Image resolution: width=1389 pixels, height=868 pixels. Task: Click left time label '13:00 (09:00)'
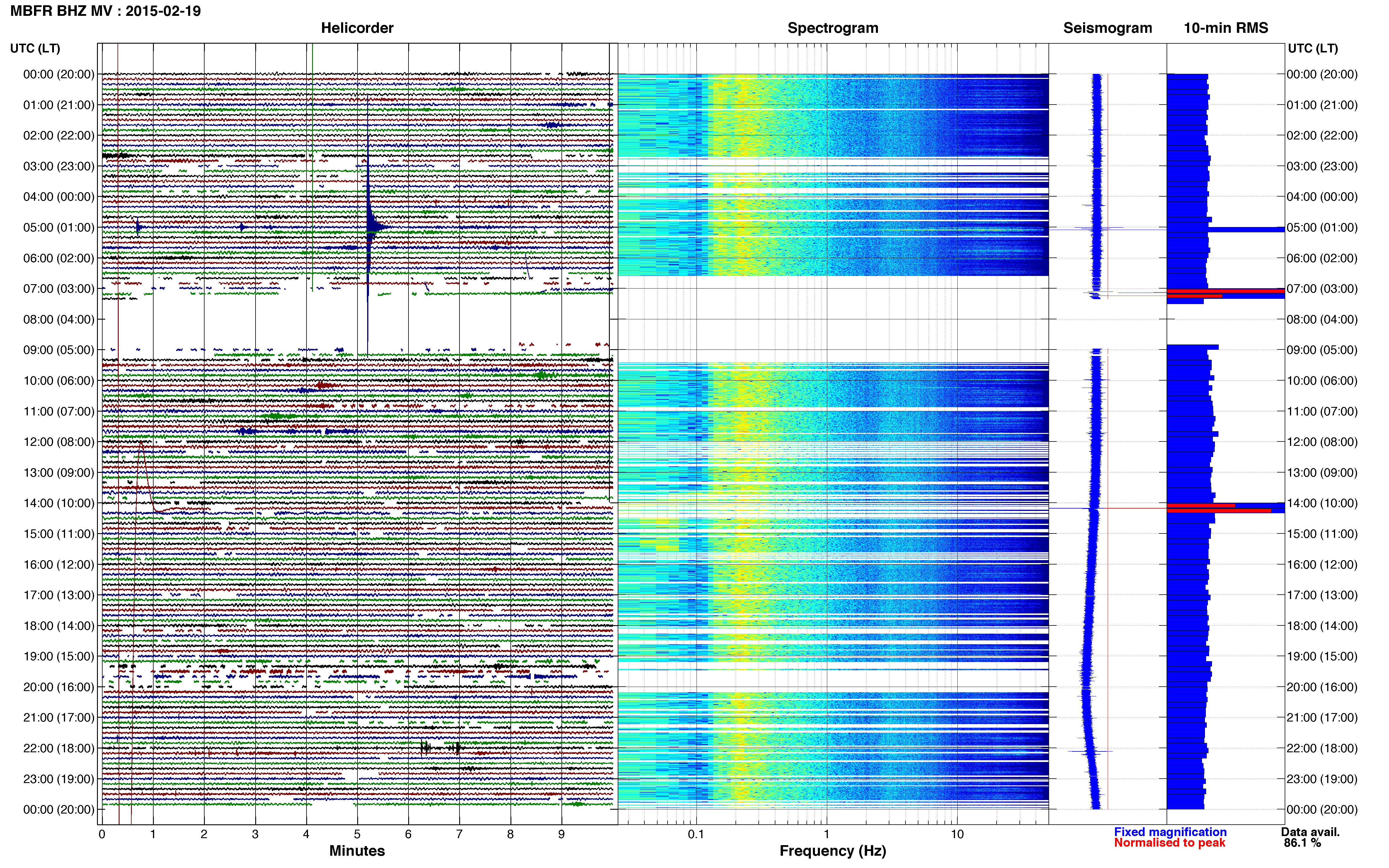tap(59, 473)
